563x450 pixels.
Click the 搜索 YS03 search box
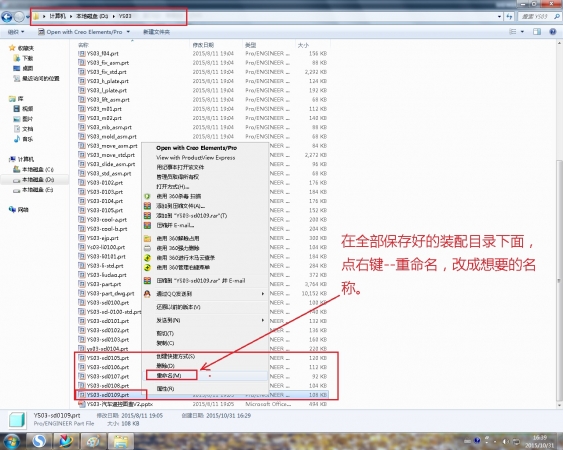pyautogui.click(x=539, y=17)
